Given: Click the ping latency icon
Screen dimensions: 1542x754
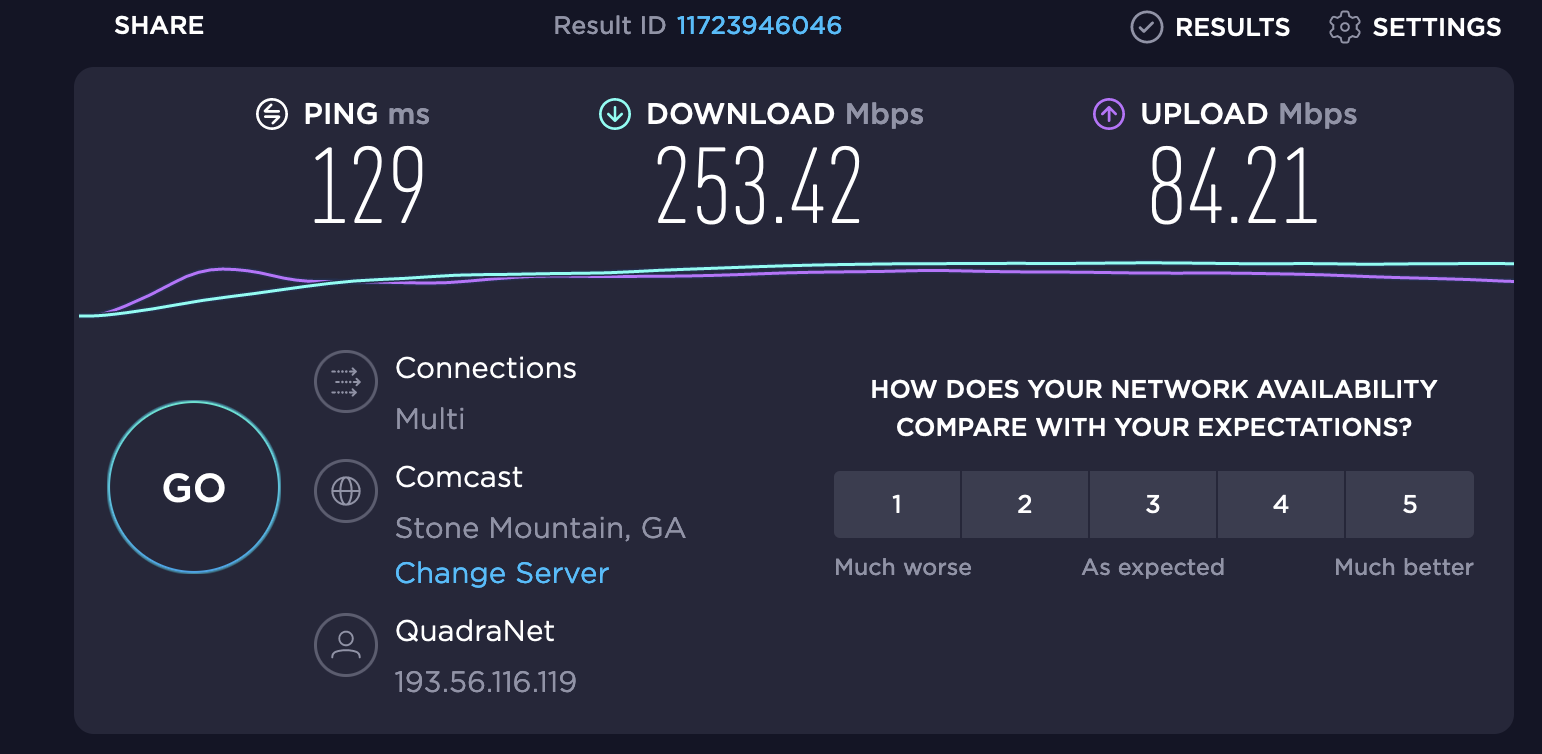Looking at the screenshot, I should (270, 115).
